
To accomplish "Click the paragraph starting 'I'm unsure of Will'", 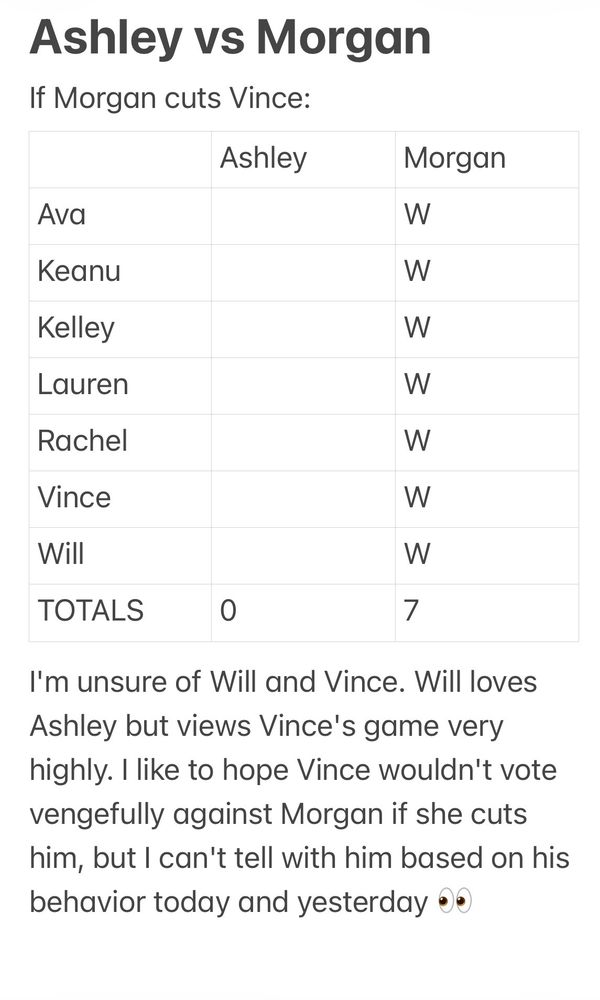I will pos(299,792).
